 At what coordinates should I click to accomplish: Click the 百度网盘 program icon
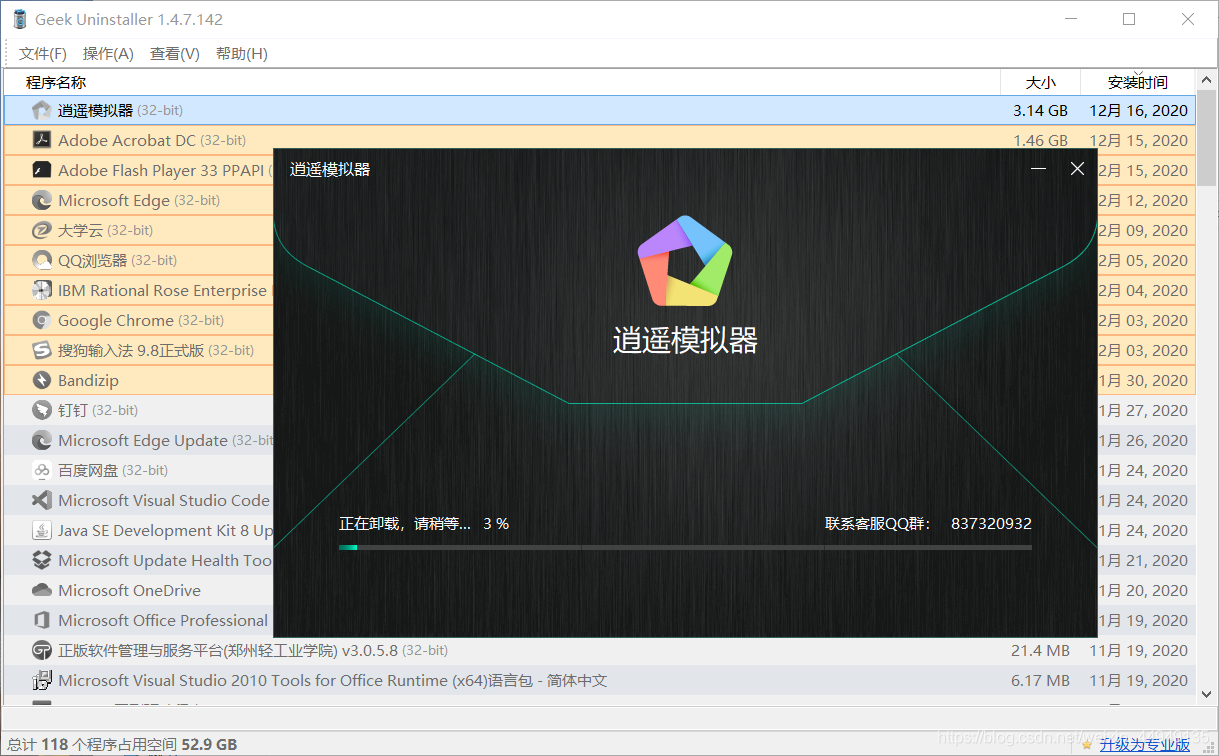coord(41,470)
